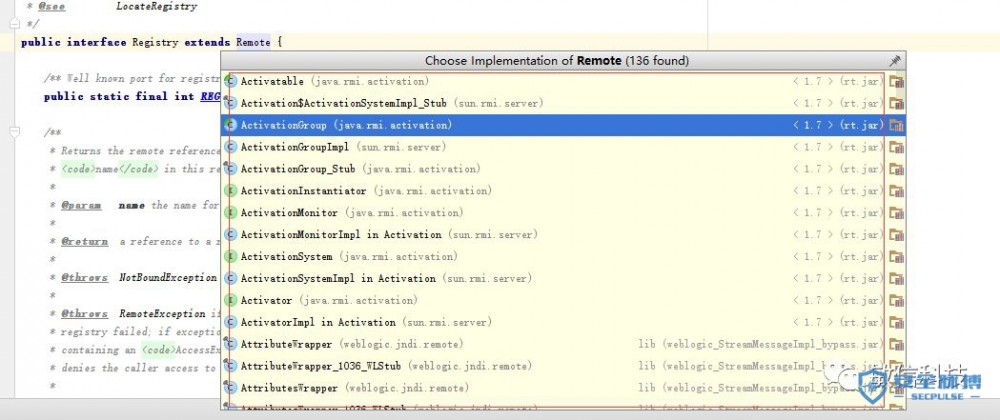The height and width of the screenshot is (420, 1000).
Task: Click the library icon in the Activatable row
Action: 897,82
